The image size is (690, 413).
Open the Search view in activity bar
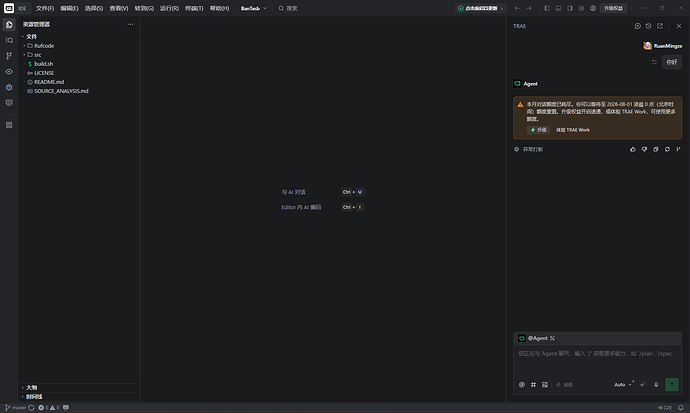click(x=9, y=40)
